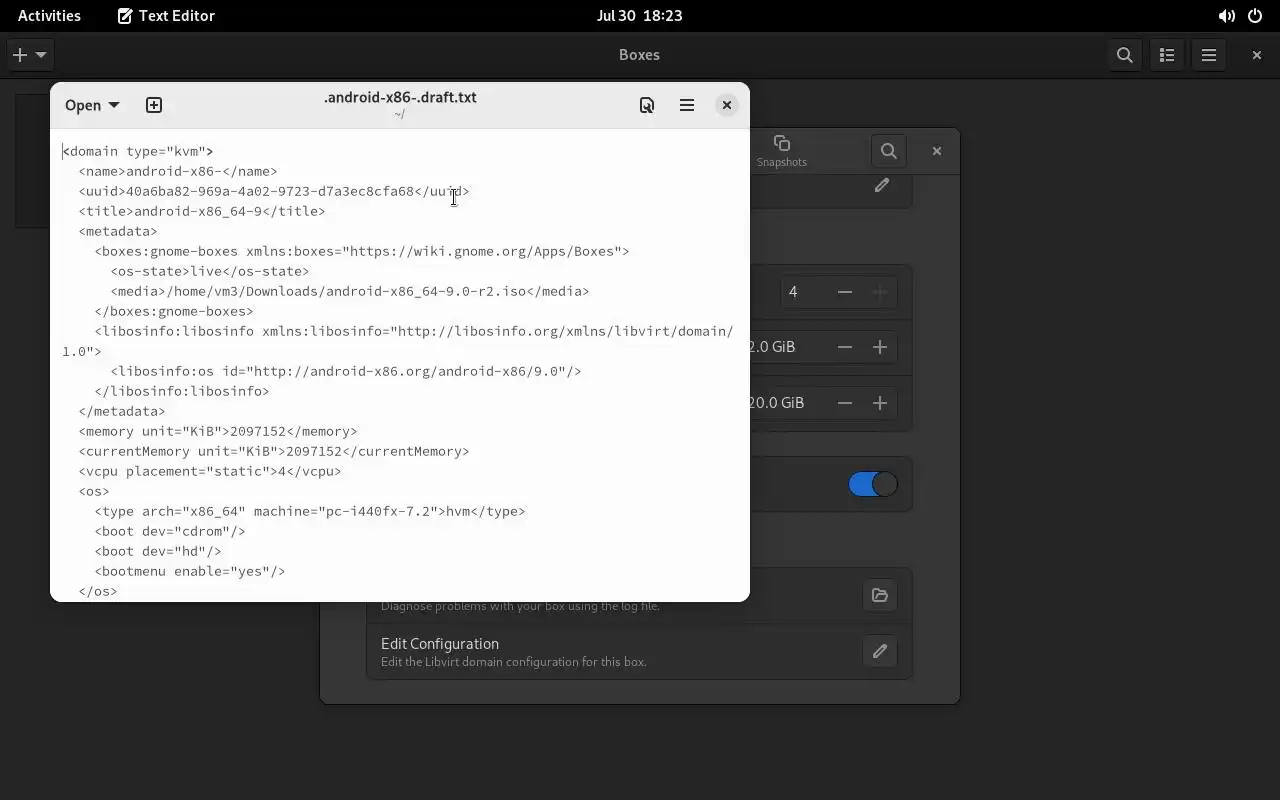Click the <media> ISO path line
Viewport: 1280px width, 800px height.
(350, 291)
